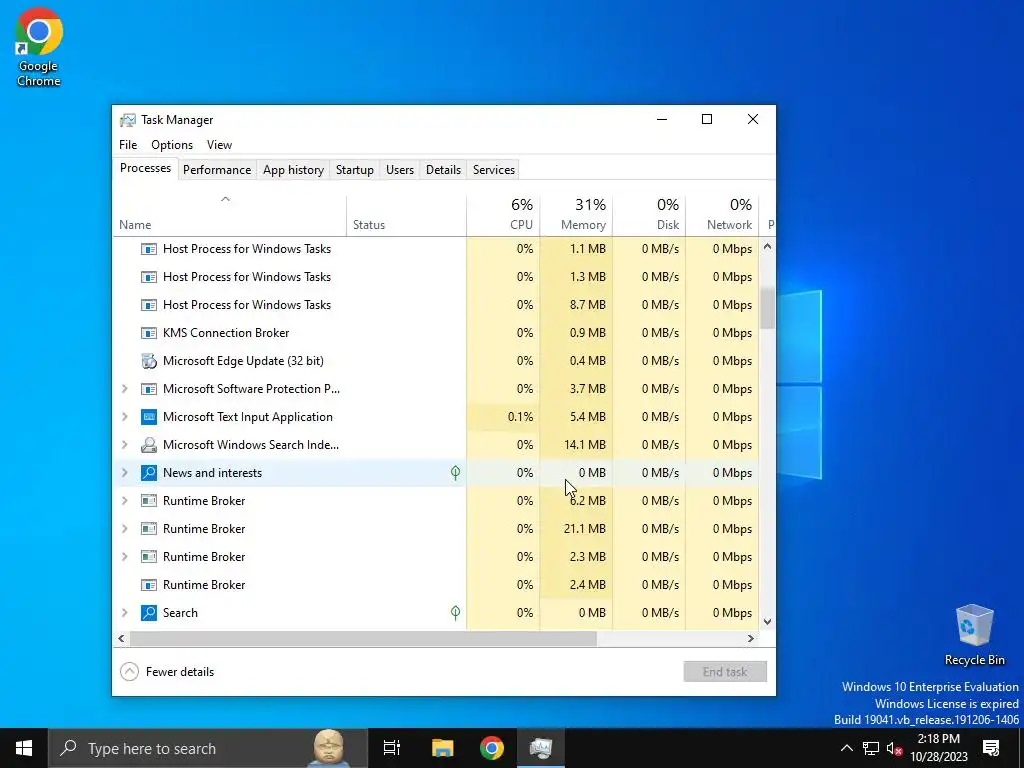1024x768 pixels.
Task: Click the leaf status icon for News and interests
Action: tap(455, 473)
